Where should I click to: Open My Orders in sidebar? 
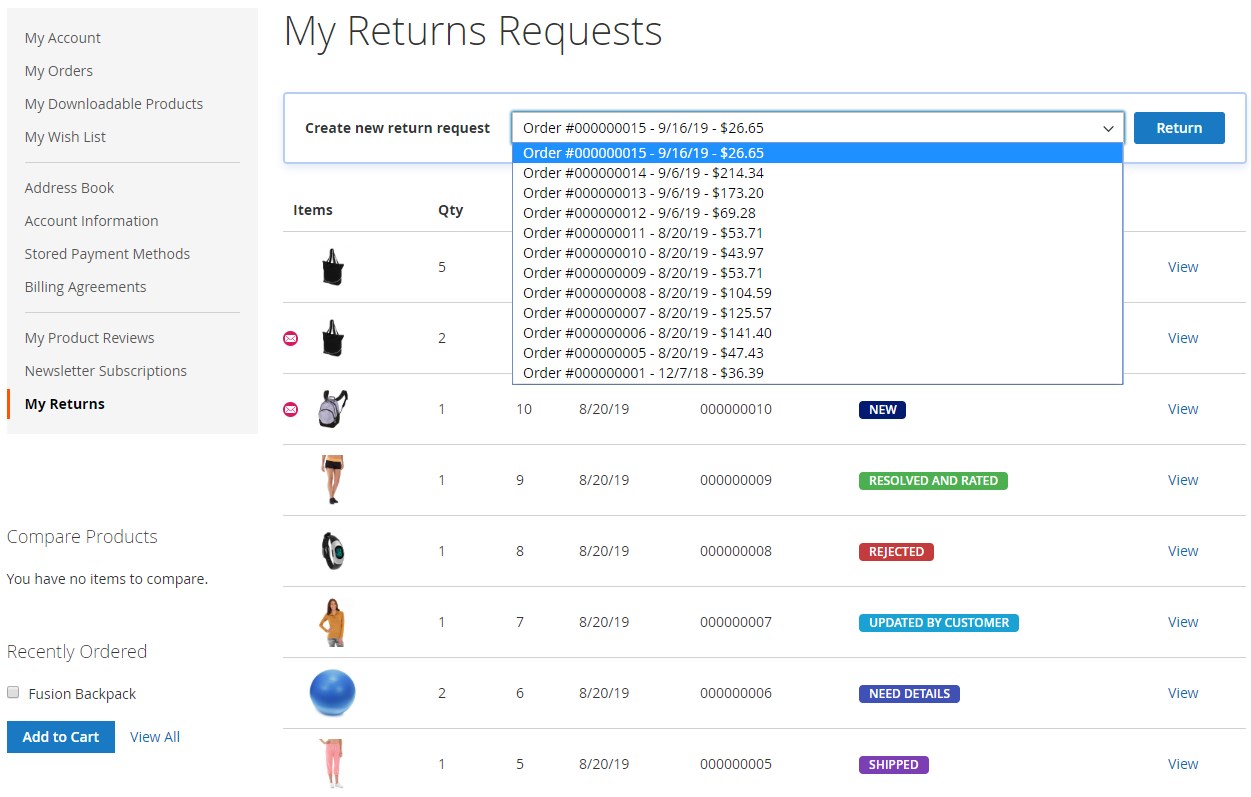[x=59, y=71]
